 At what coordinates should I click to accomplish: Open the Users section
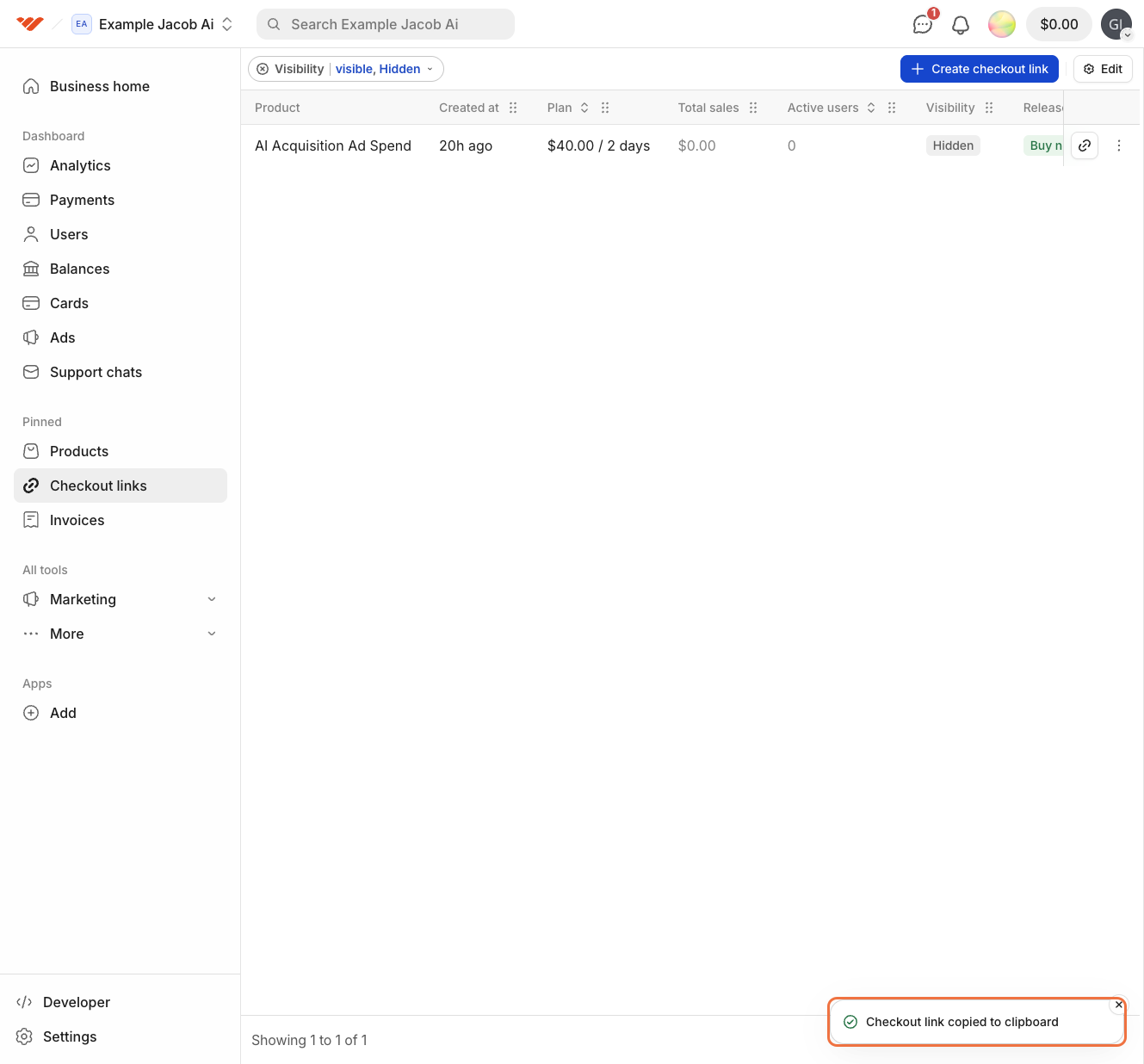(x=121, y=234)
